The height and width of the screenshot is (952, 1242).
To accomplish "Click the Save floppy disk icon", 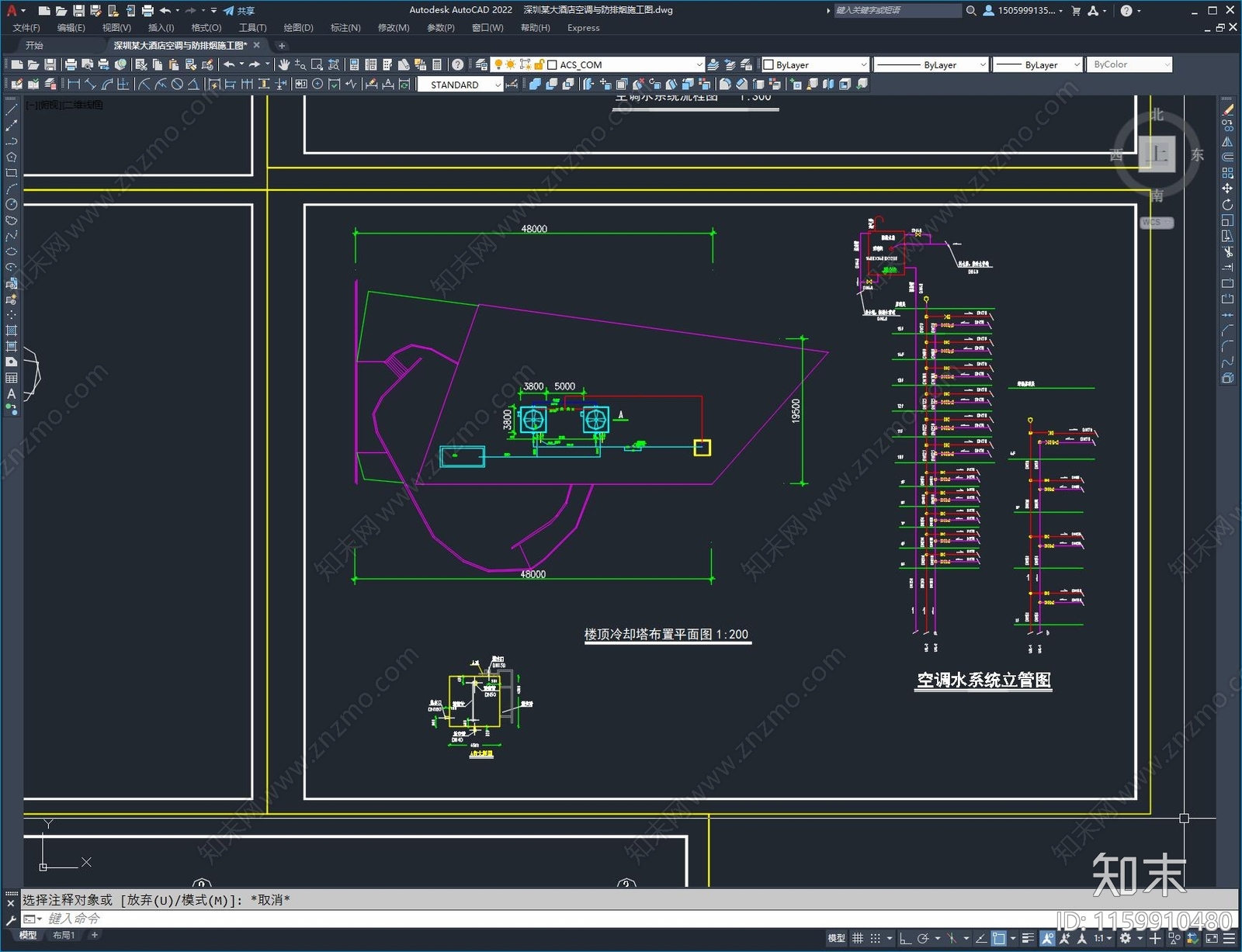I will coord(50,64).
